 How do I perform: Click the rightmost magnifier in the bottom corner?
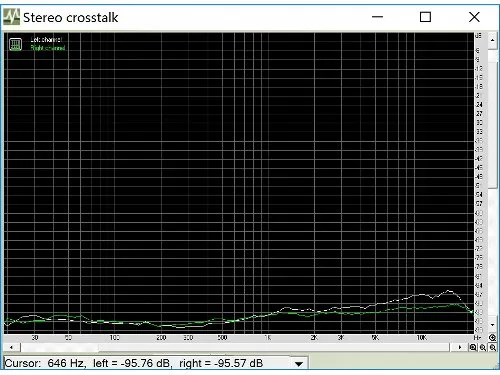click(x=493, y=347)
